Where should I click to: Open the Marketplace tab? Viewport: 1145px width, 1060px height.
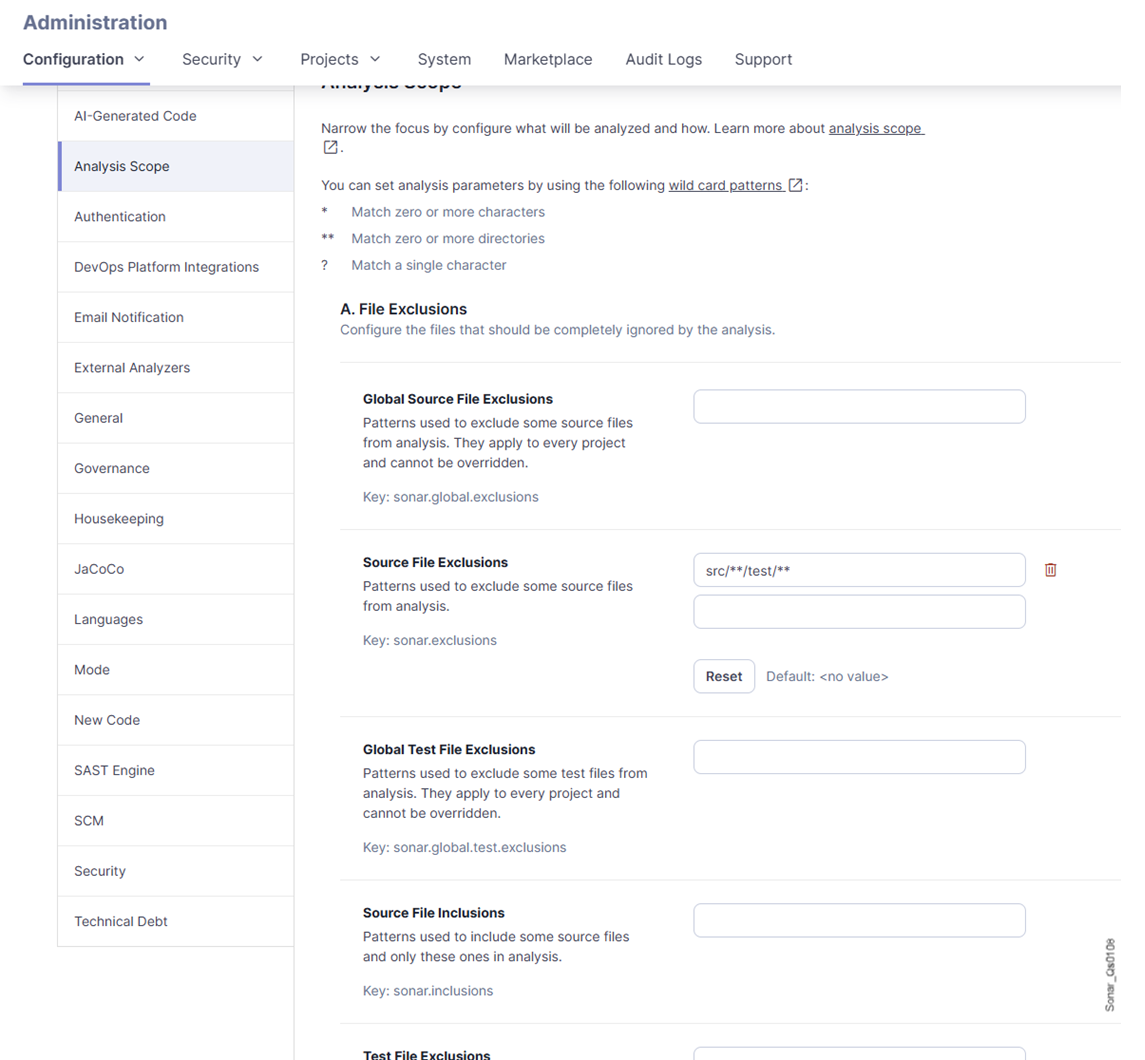(x=548, y=59)
